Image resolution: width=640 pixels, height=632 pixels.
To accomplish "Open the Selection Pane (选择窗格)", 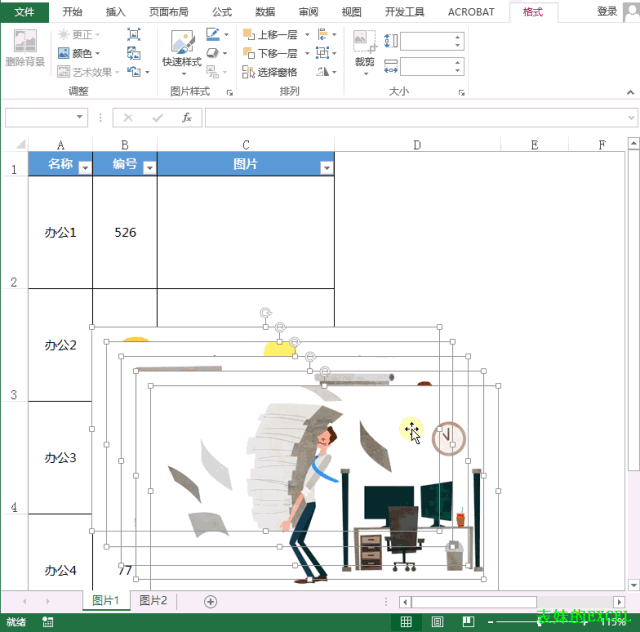I will pos(270,72).
